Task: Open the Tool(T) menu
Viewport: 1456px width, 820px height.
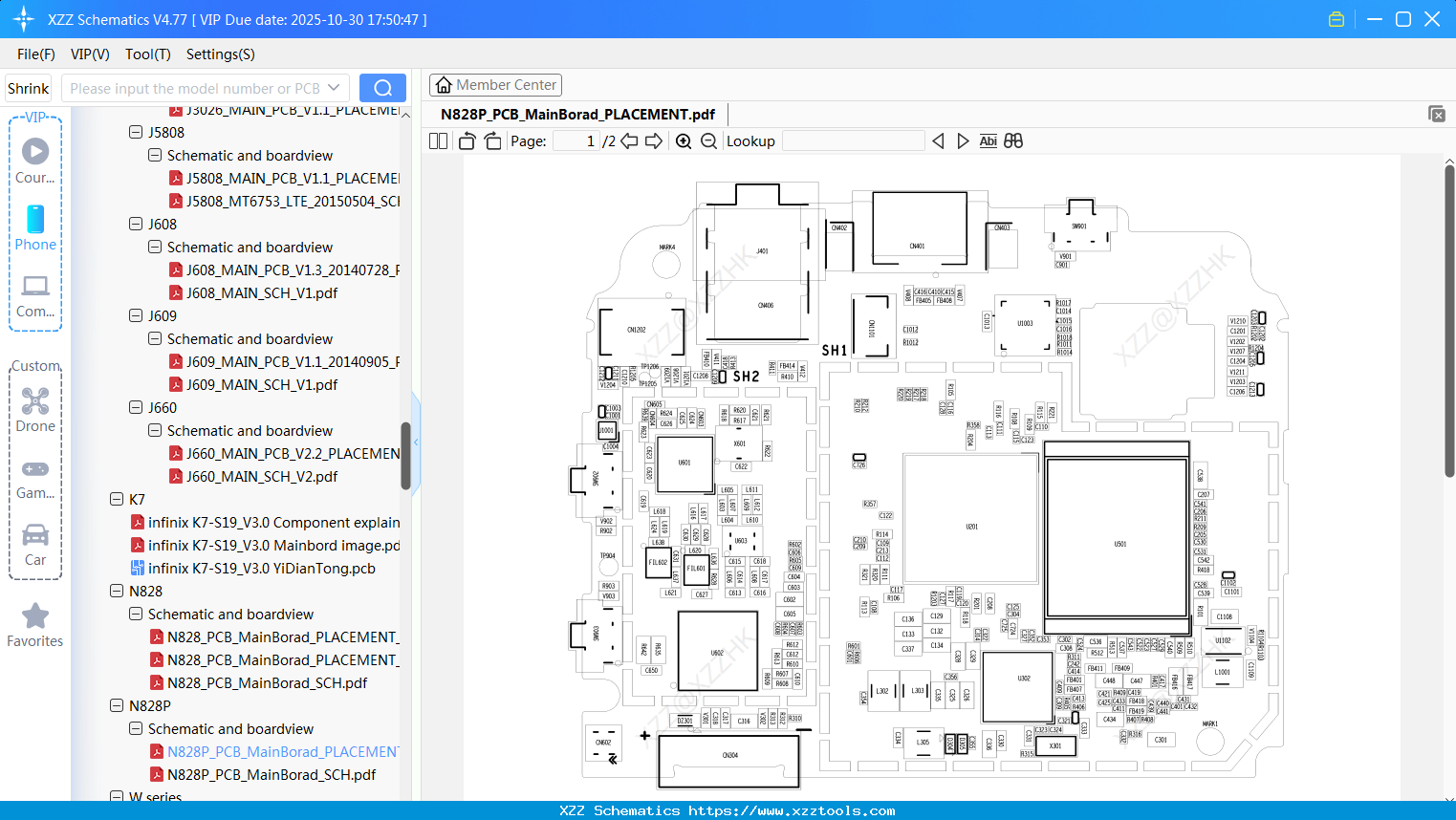Action: coord(147,54)
